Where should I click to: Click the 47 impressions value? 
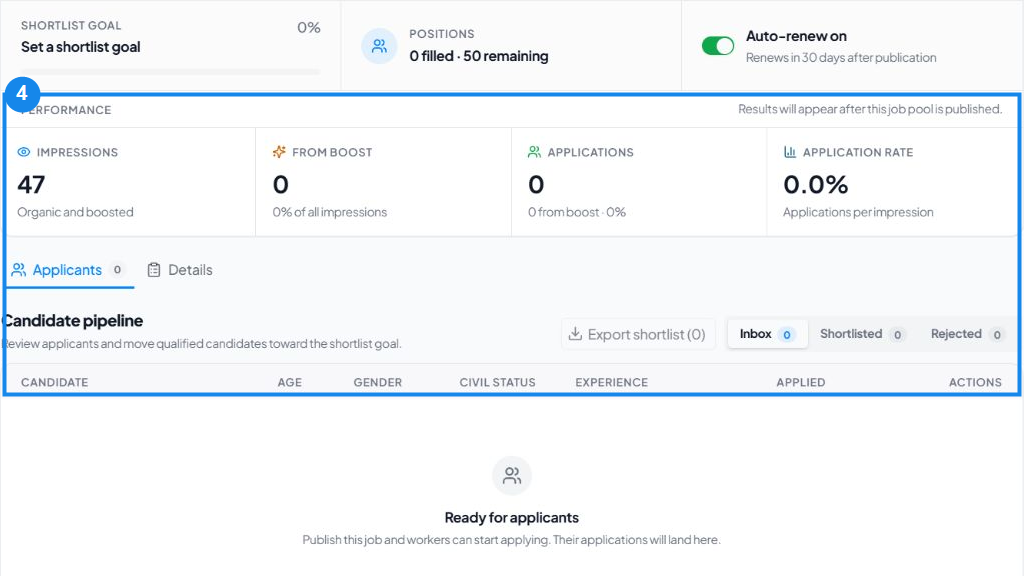click(x=31, y=185)
